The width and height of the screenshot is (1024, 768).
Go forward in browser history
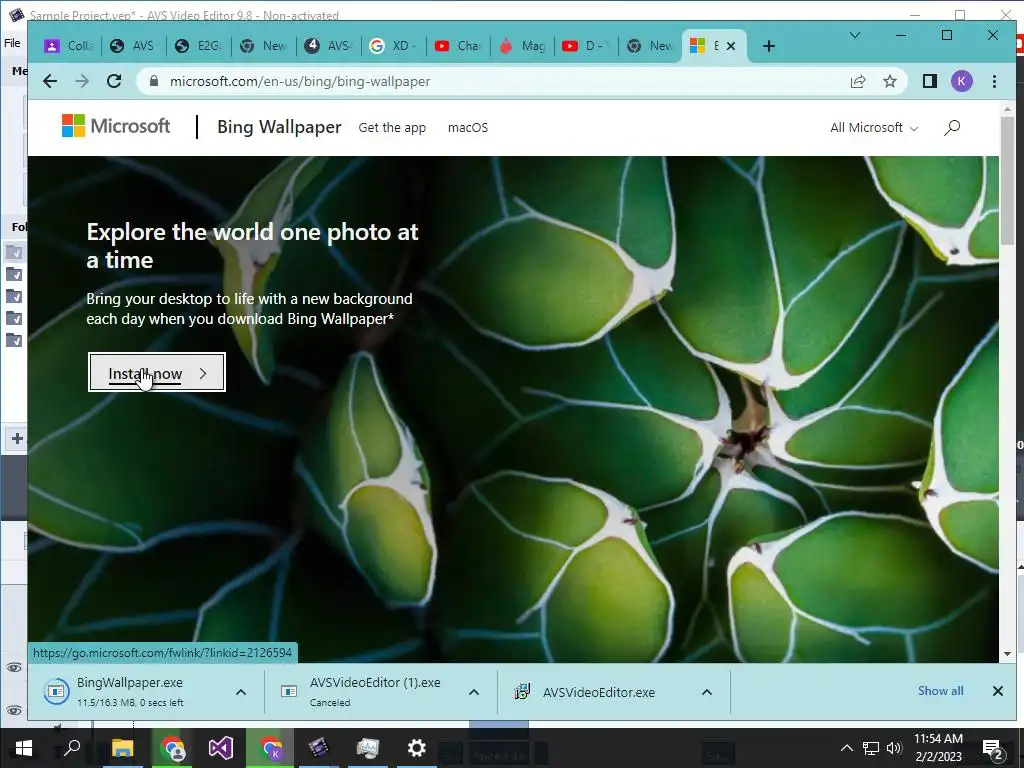click(82, 81)
